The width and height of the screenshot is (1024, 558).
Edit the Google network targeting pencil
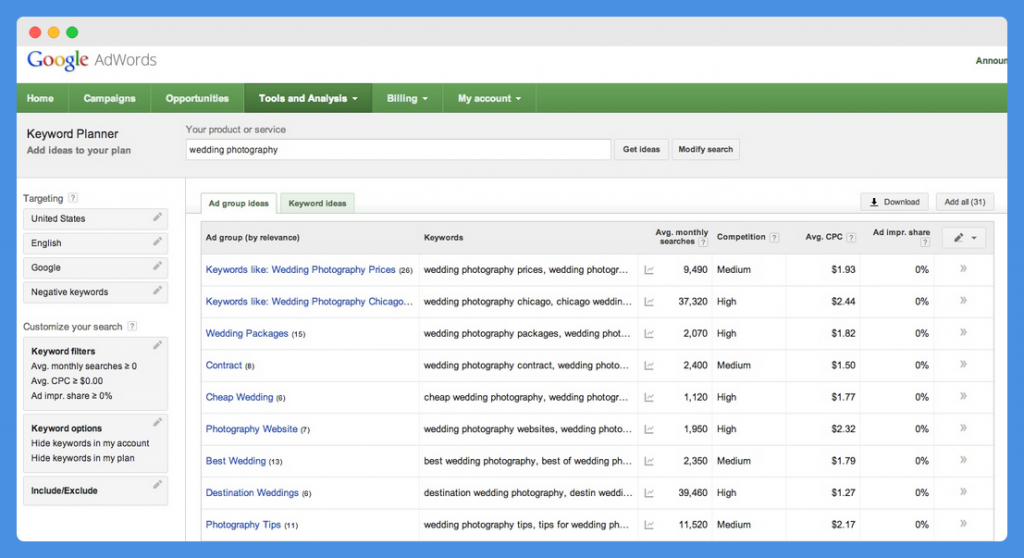coord(157,266)
